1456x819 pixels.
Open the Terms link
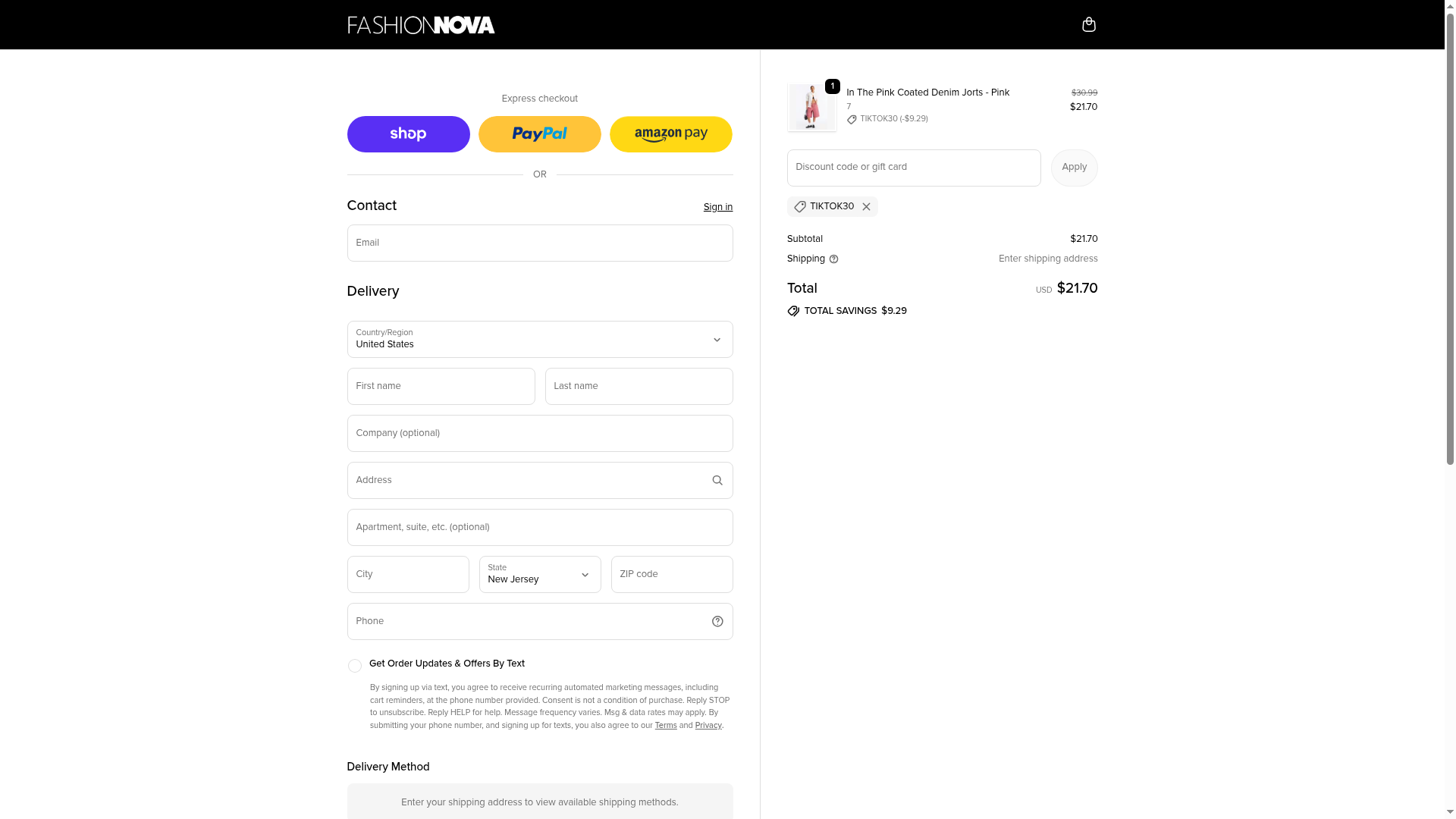(x=666, y=726)
